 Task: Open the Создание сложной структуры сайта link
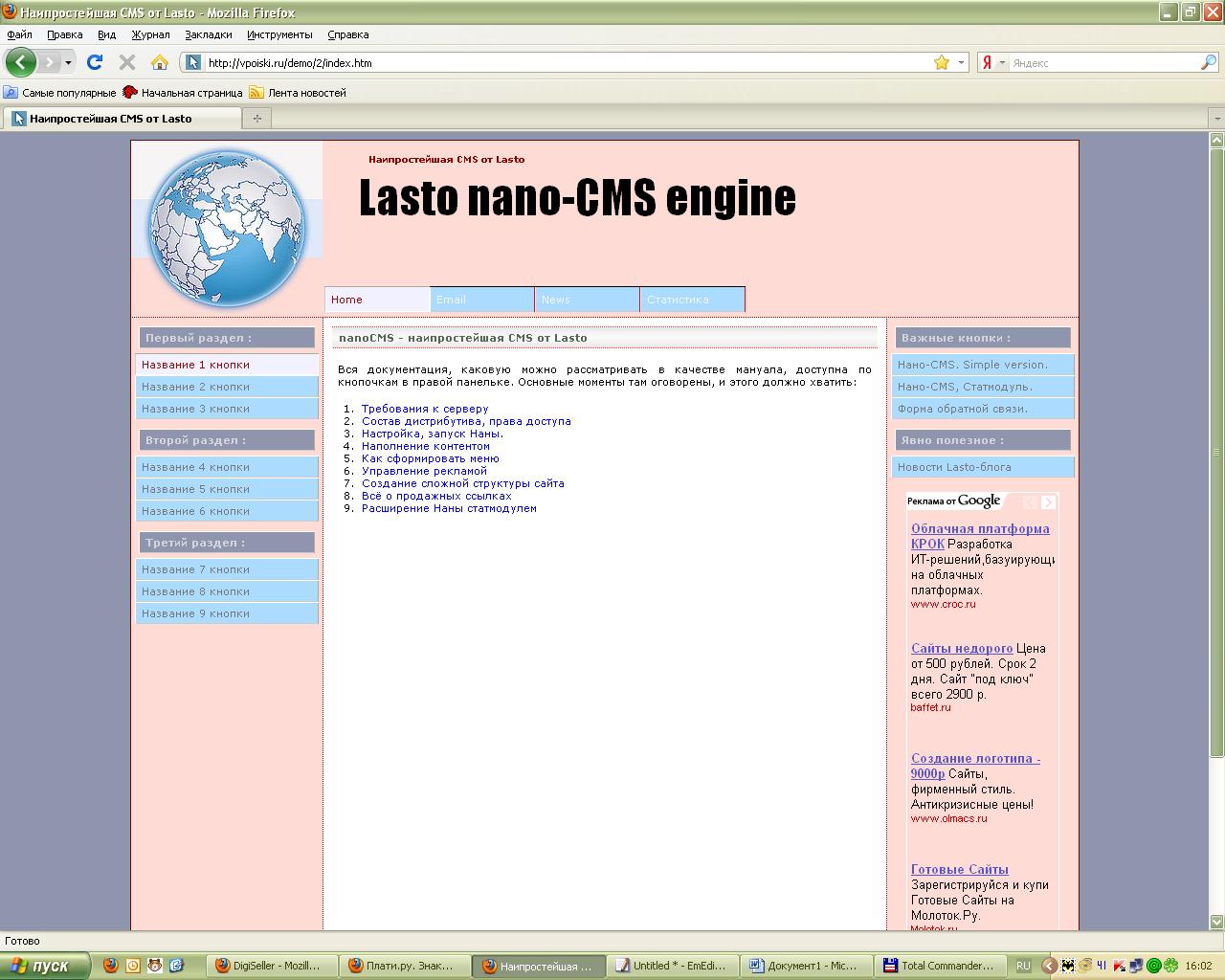coord(463,483)
